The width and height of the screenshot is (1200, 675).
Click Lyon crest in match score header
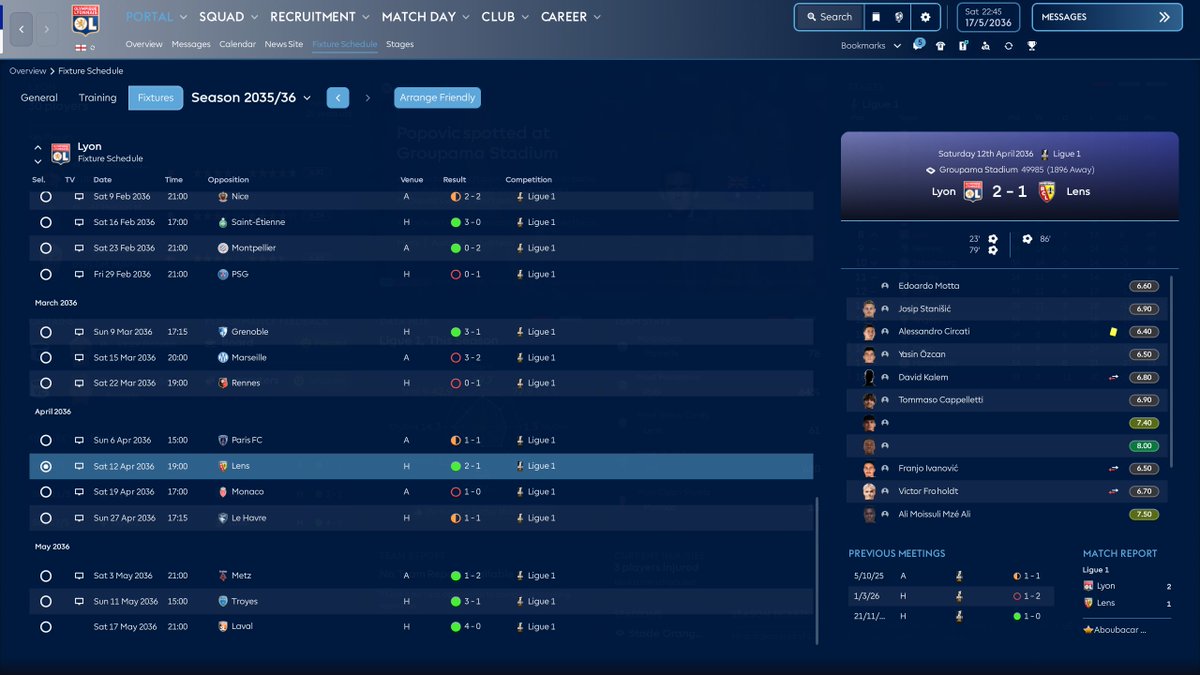click(973, 191)
